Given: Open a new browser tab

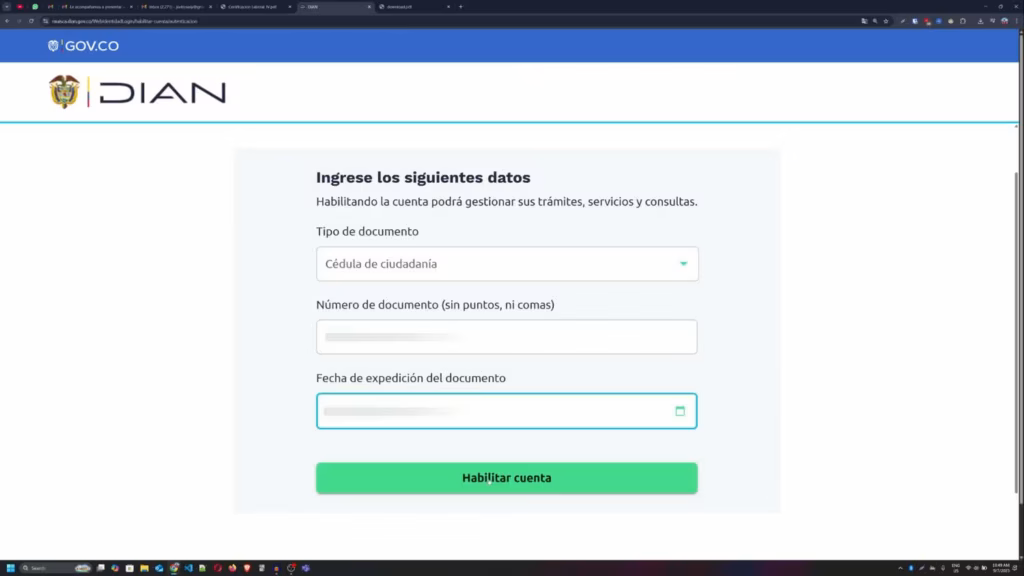Looking at the screenshot, I should [x=460, y=7].
